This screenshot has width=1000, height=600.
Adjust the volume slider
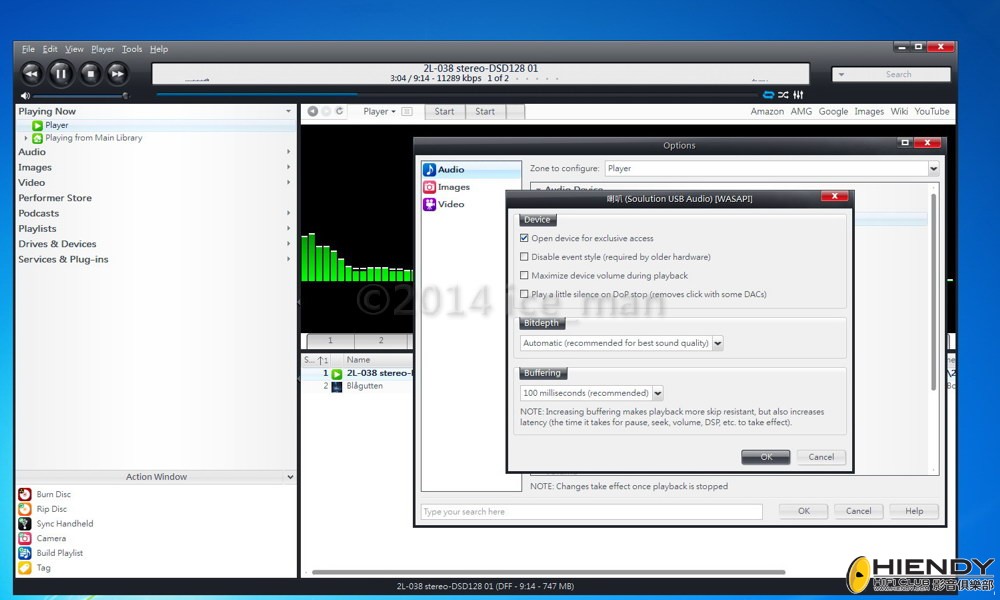pyautogui.click(x=80, y=96)
